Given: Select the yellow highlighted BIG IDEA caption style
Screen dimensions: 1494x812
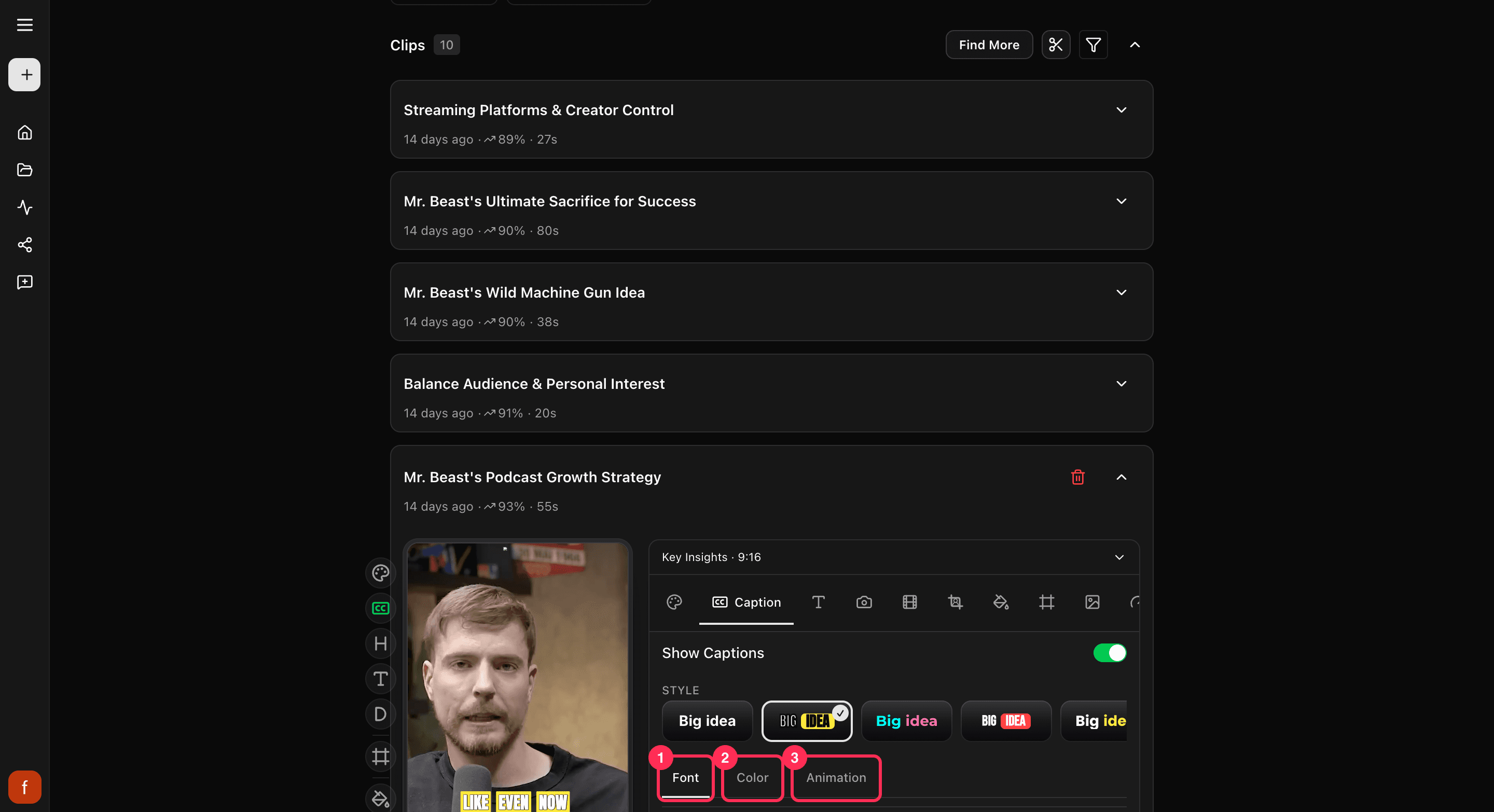Looking at the screenshot, I should click(807, 721).
